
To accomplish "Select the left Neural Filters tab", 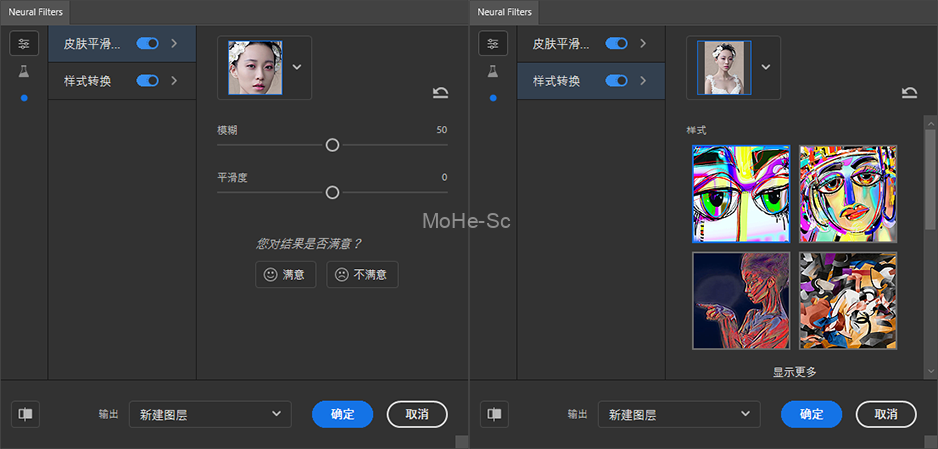I will click(35, 12).
